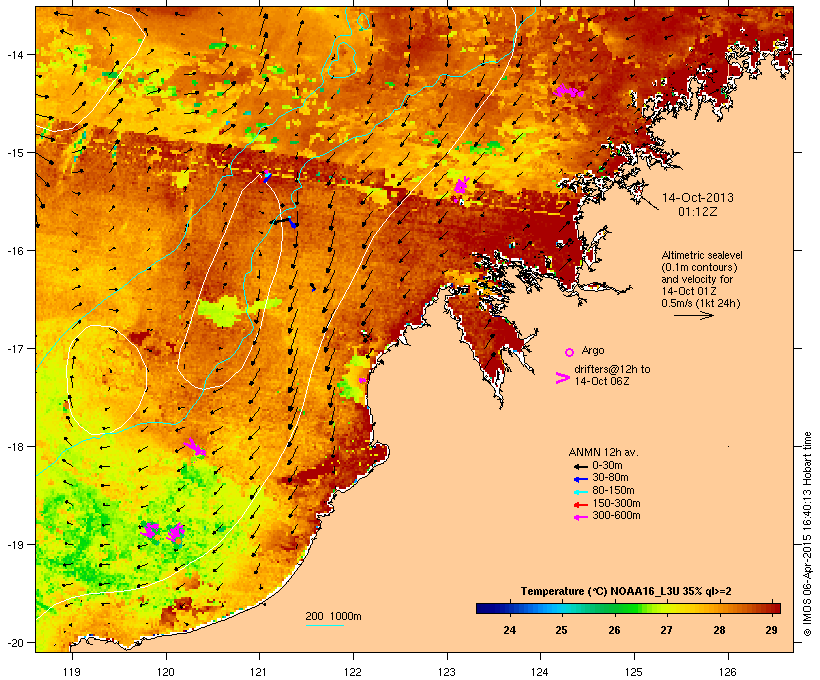Click the colorbar value 25
This screenshot has width=820, height=680.
(561, 630)
